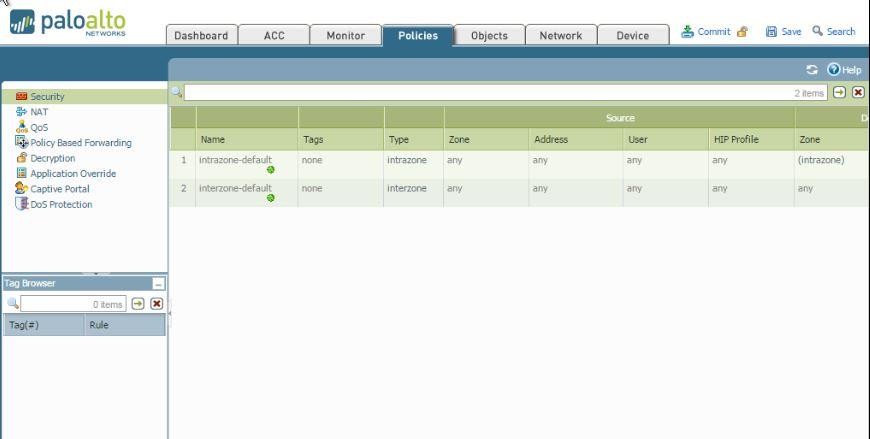
Task: Click the refresh icon next to Help
Action: (x=812, y=70)
